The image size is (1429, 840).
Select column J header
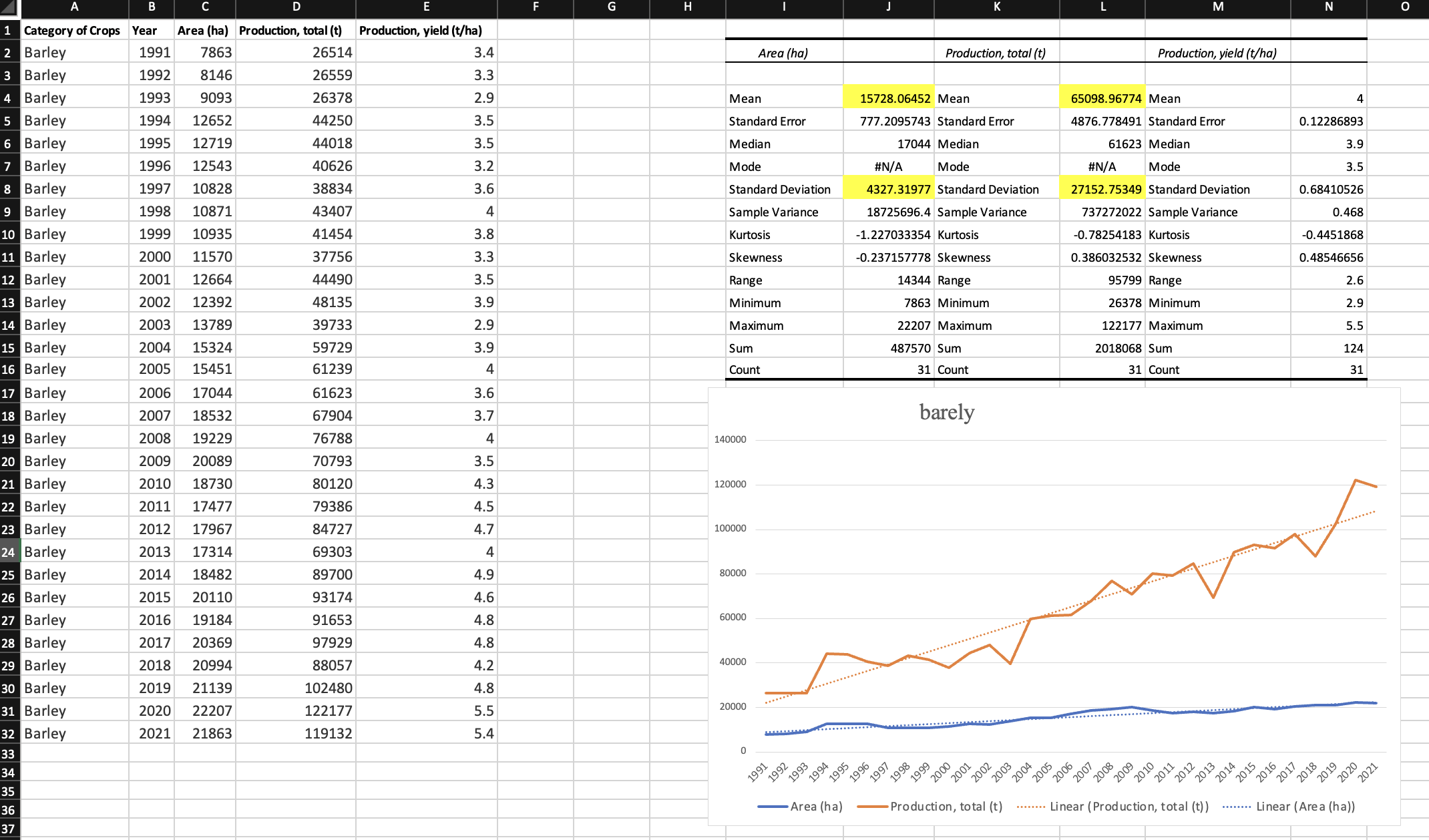[x=888, y=7]
